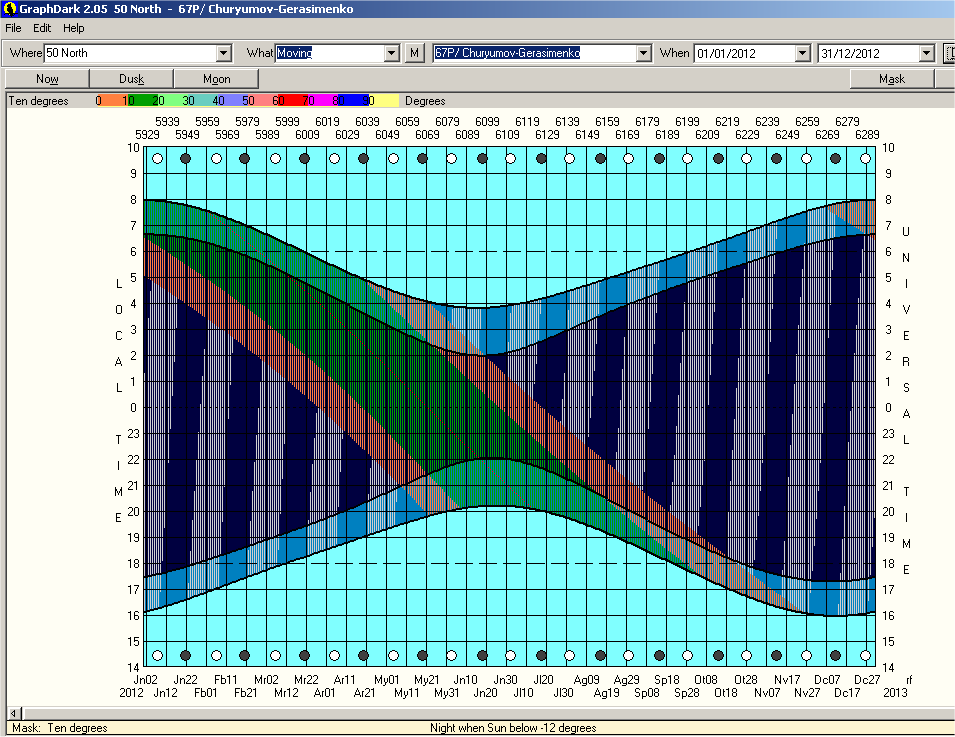Viewport: 955px width, 737px height.
Task: Expand the 67P/ Churyumov-Gerasimenko object dropdown
Action: pyautogui.click(x=643, y=53)
